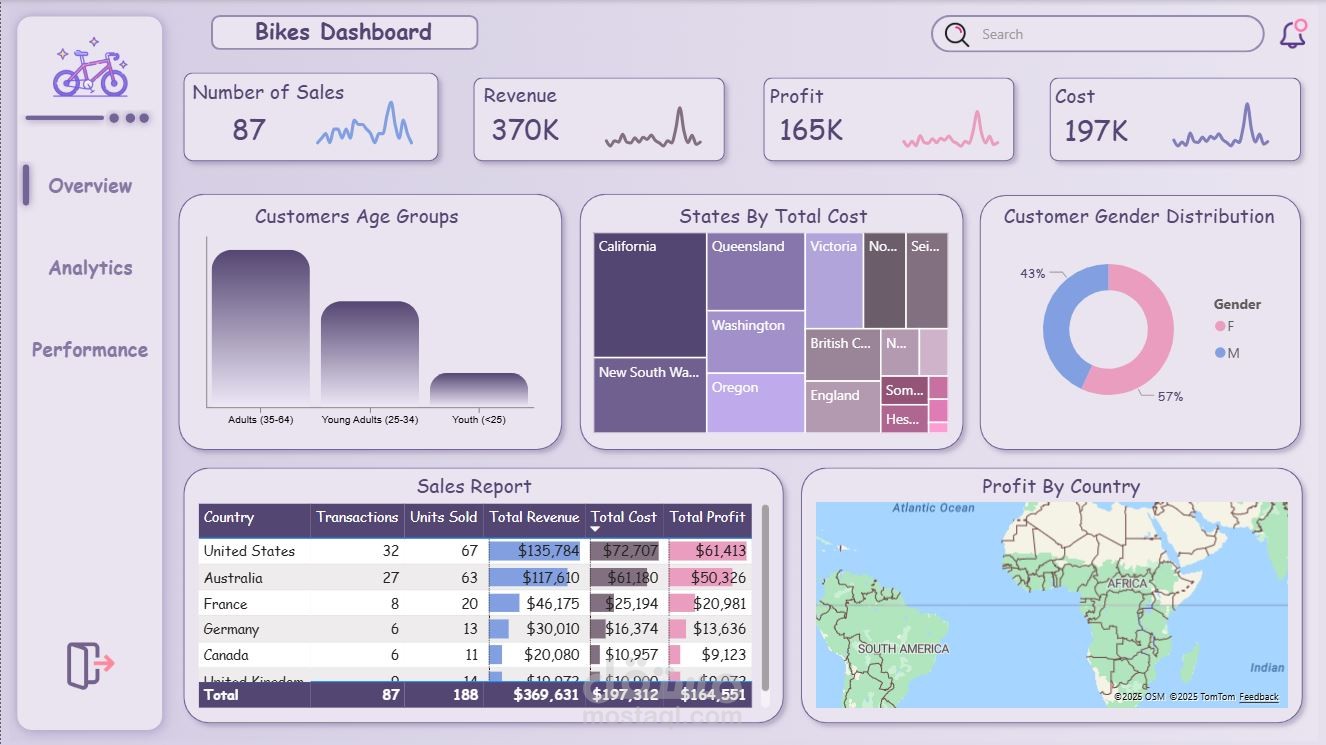Select the Germany table row
This screenshot has height=745, width=1326.
(x=475, y=629)
